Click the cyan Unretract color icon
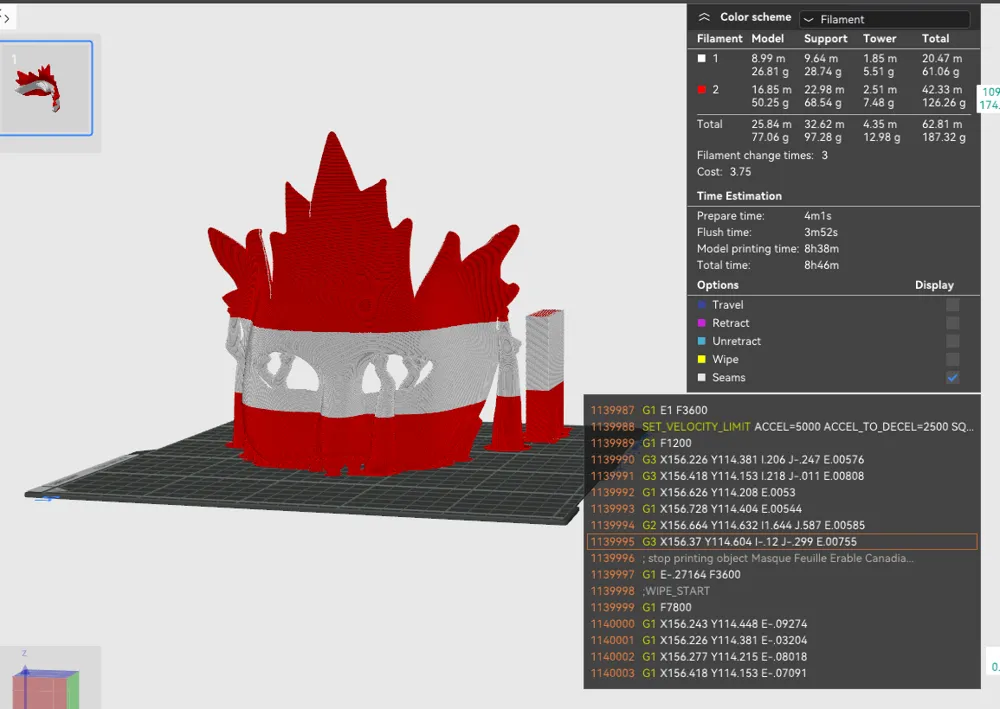The height and width of the screenshot is (709, 1000). pos(702,341)
